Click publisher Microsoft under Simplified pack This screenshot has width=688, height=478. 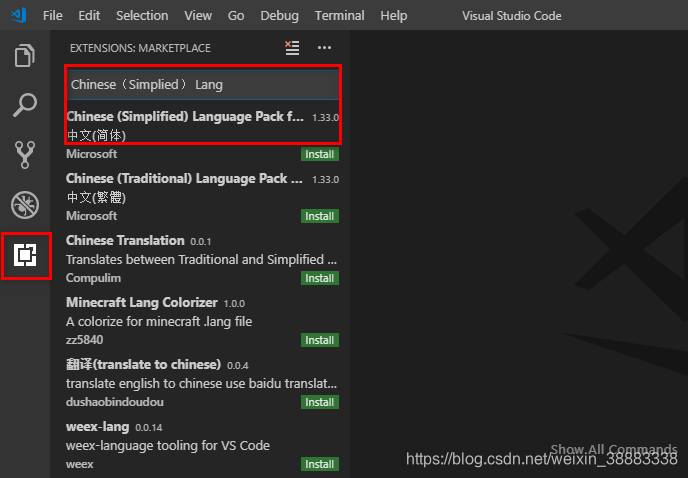point(91,154)
